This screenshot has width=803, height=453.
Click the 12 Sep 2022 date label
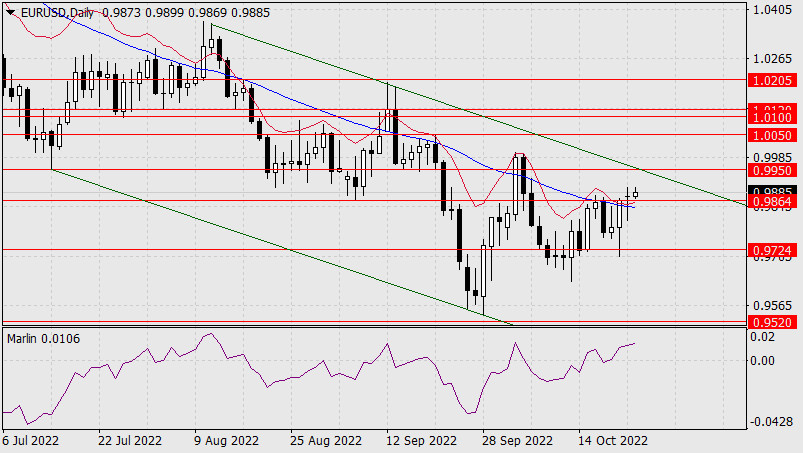pos(421,441)
